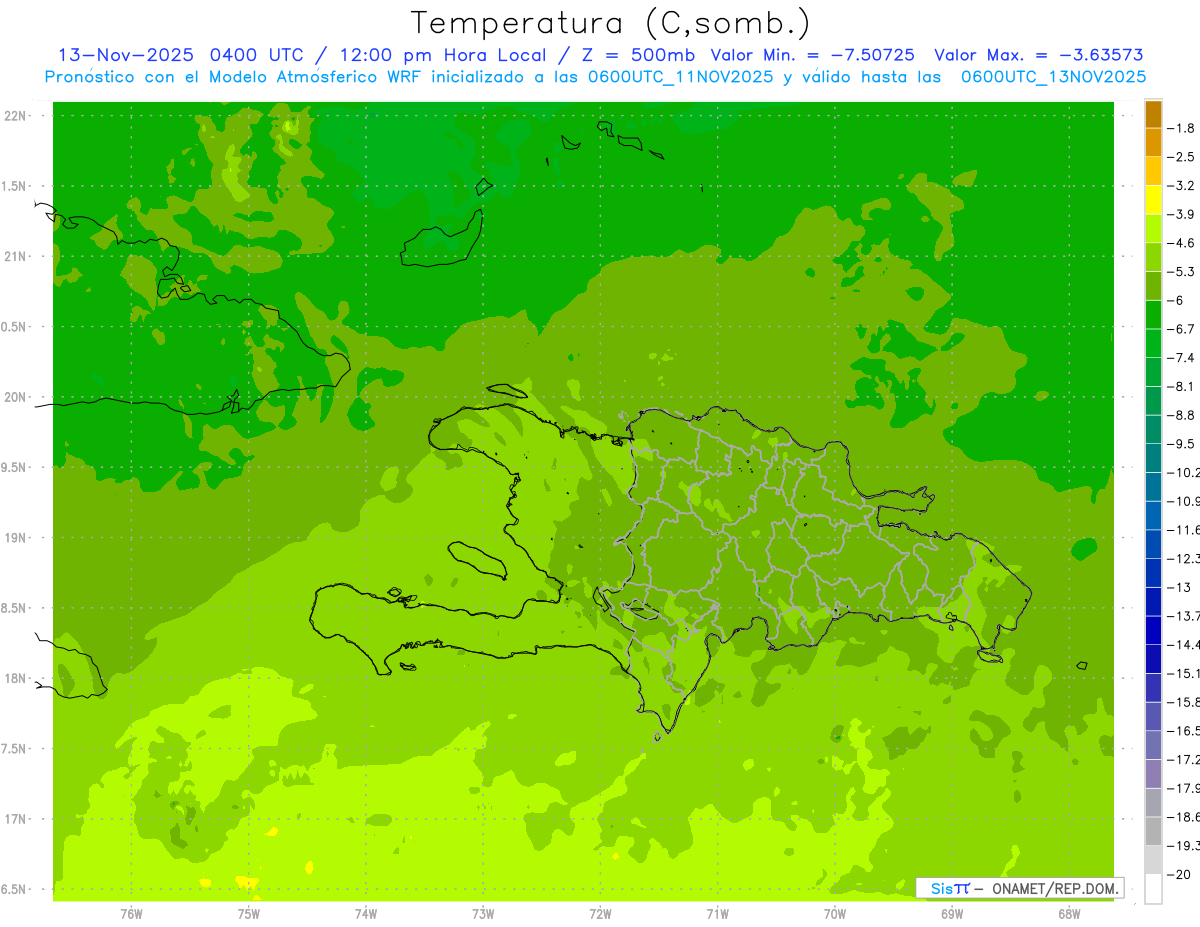The image size is (1200, 927).
Task: Click the 74W longitude axis label
Action: (x=366, y=914)
